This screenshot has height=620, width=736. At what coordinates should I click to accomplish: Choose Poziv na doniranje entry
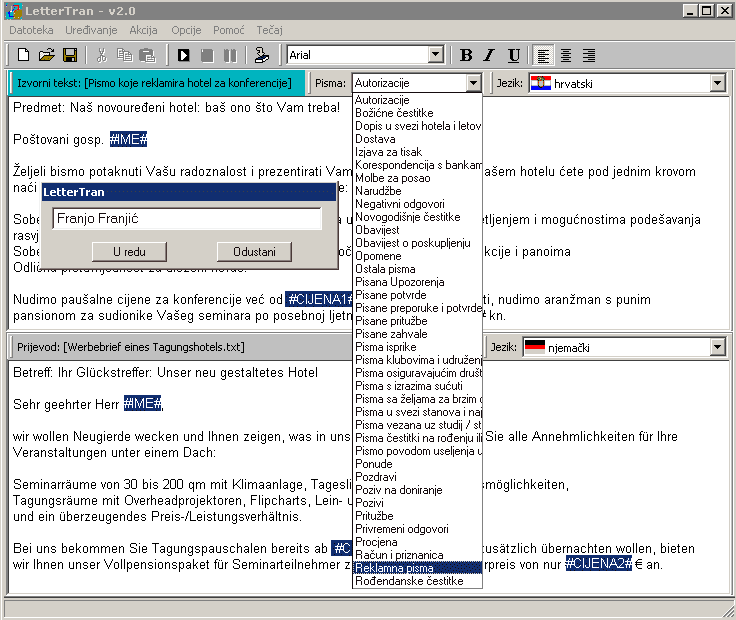(x=417, y=490)
